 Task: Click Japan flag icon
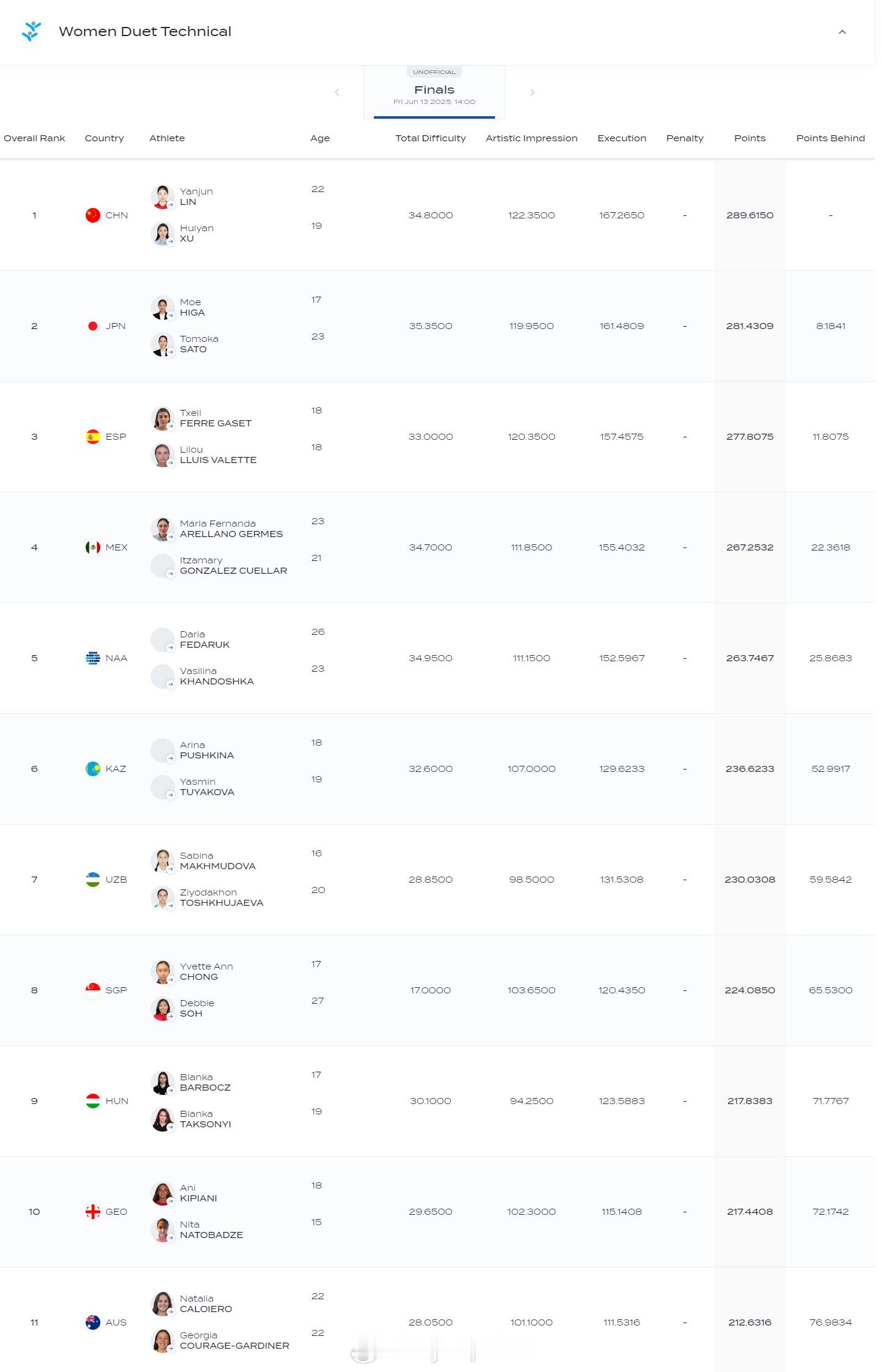pos(93,326)
